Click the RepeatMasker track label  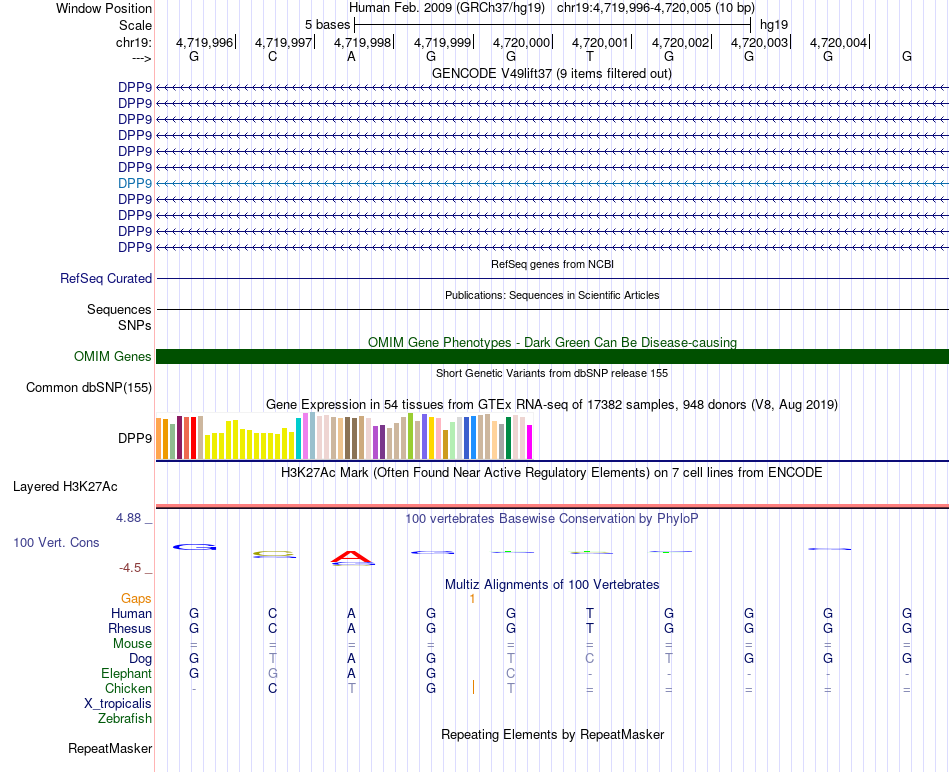coord(110,748)
